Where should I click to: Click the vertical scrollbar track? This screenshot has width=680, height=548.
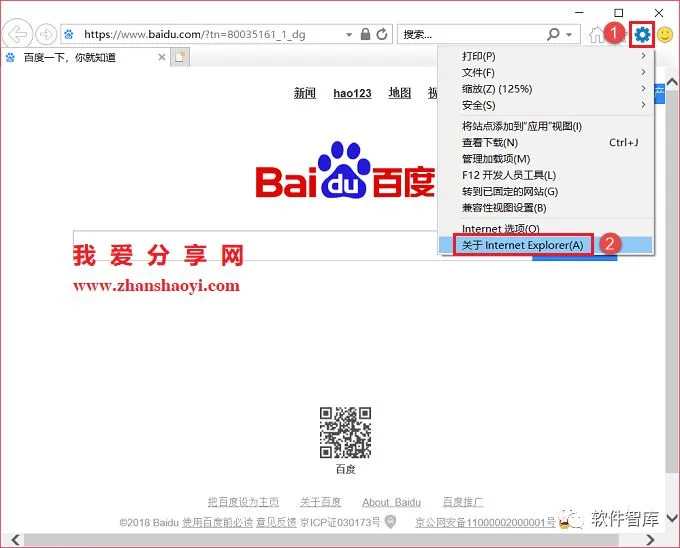click(x=672, y=299)
